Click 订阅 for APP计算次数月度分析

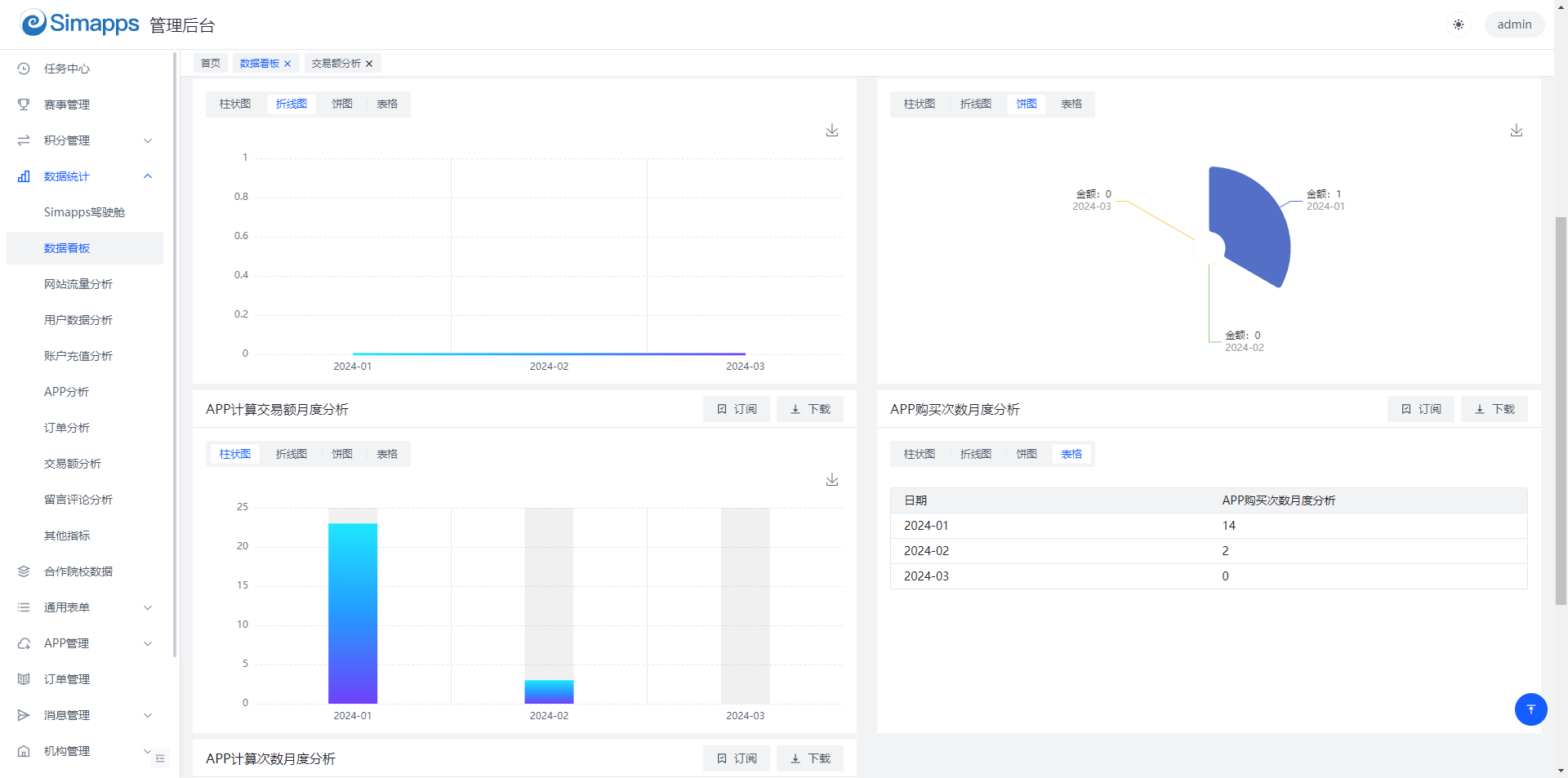pos(737,758)
